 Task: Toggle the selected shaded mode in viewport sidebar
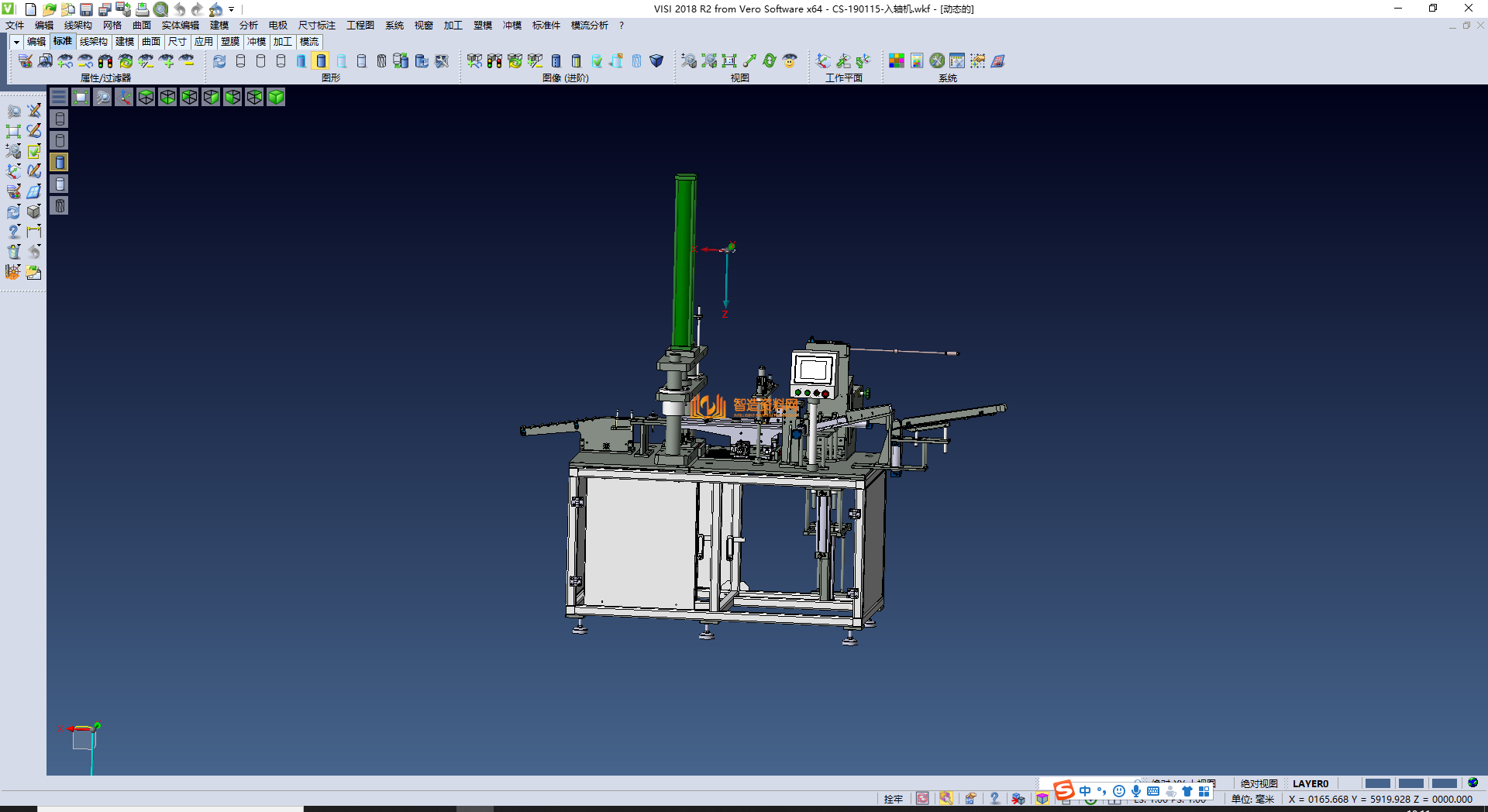(x=60, y=162)
